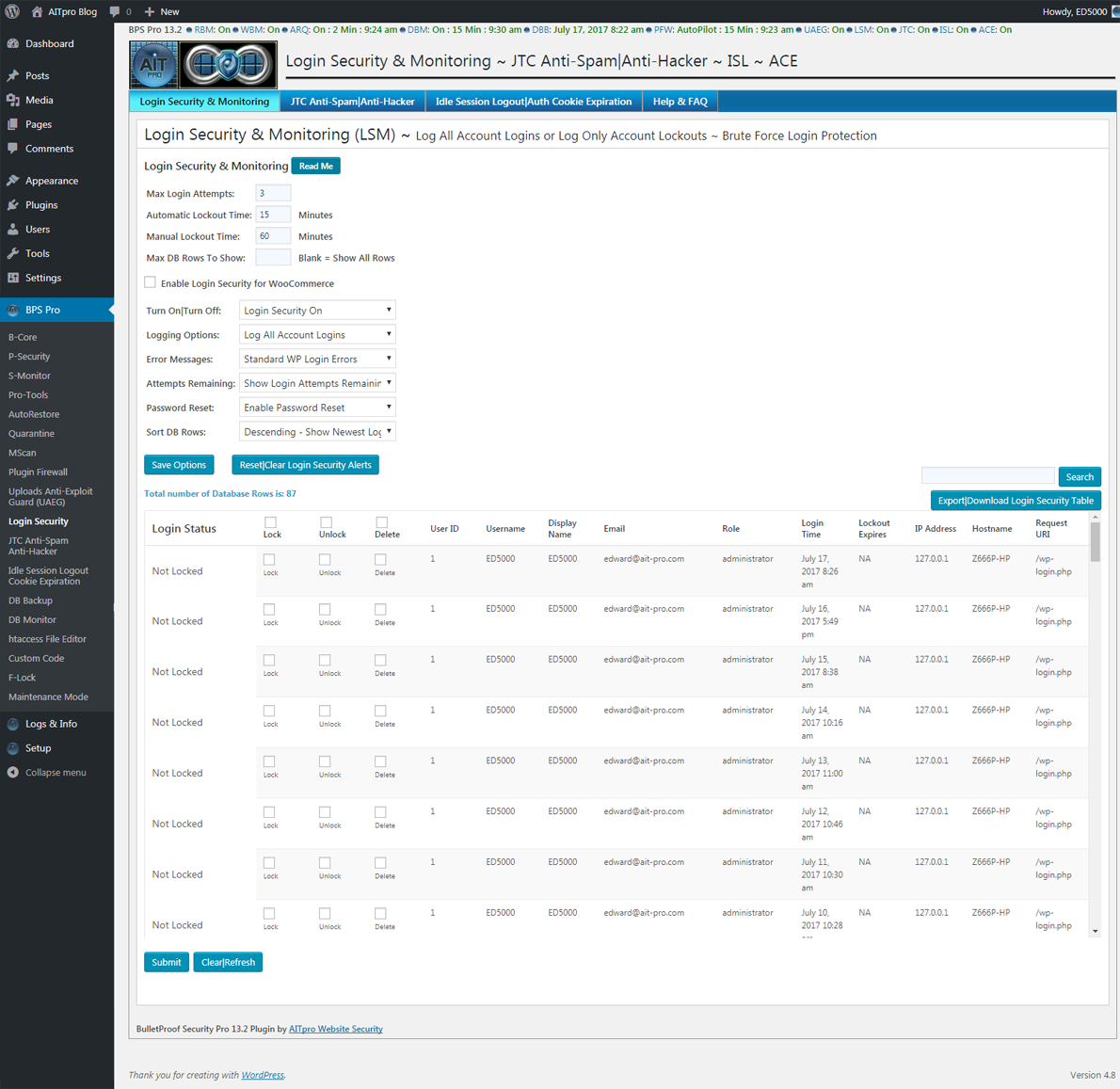Image resolution: width=1120 pixels, height=1089 pixels.
Task: Check the Delete all header checkbox
Action: tap(381, 522)
